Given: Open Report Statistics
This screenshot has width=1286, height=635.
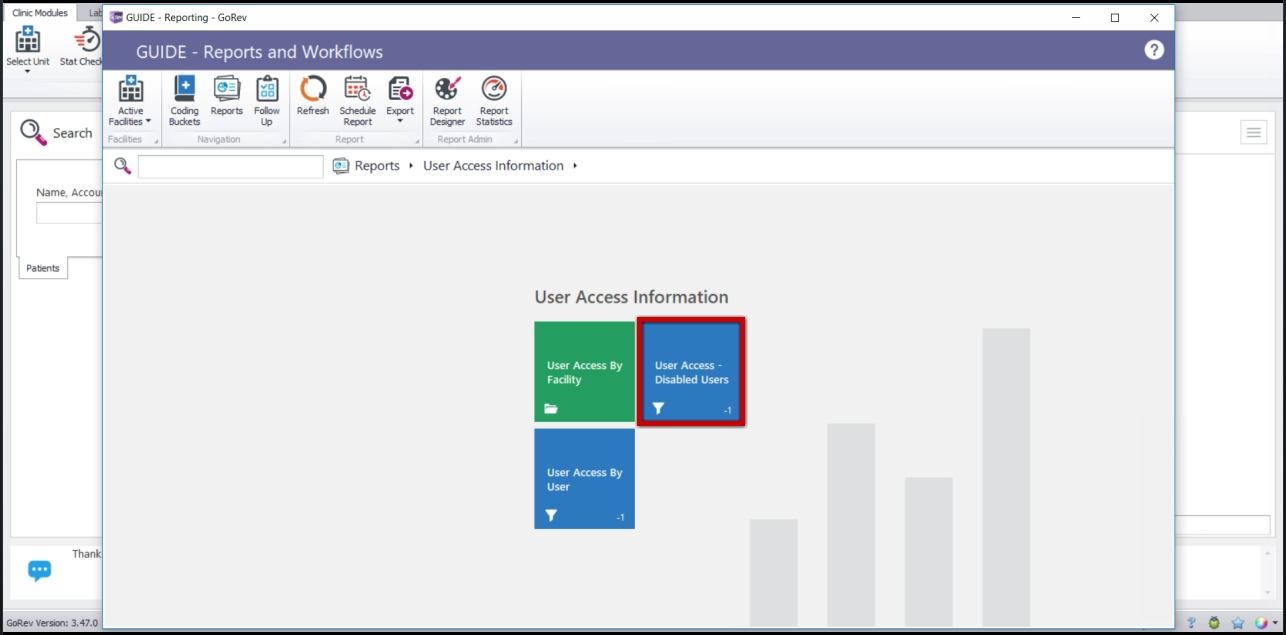Looking at the screenshot, I should point(494,102).
